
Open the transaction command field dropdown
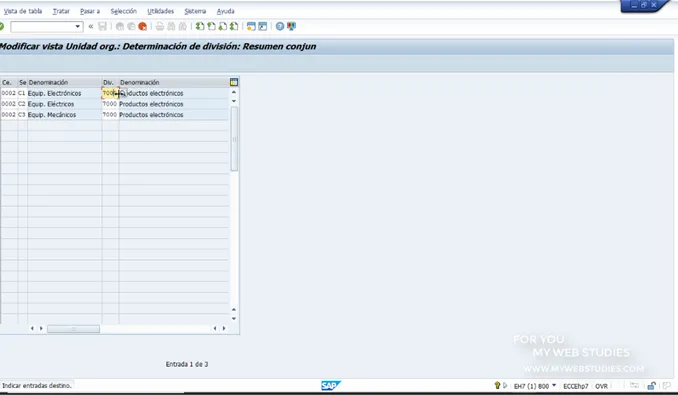pos(77,27)
